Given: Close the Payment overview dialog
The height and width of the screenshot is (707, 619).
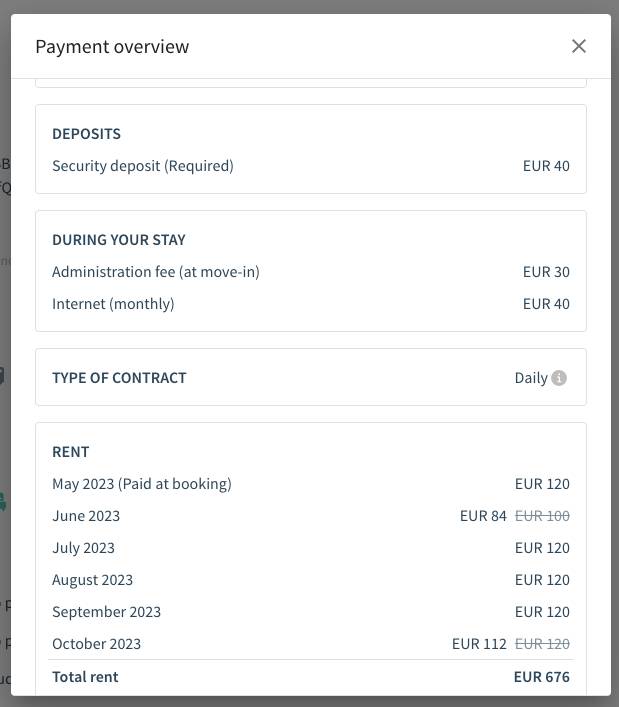Looking at the screenshot, I should click(578, 46).
